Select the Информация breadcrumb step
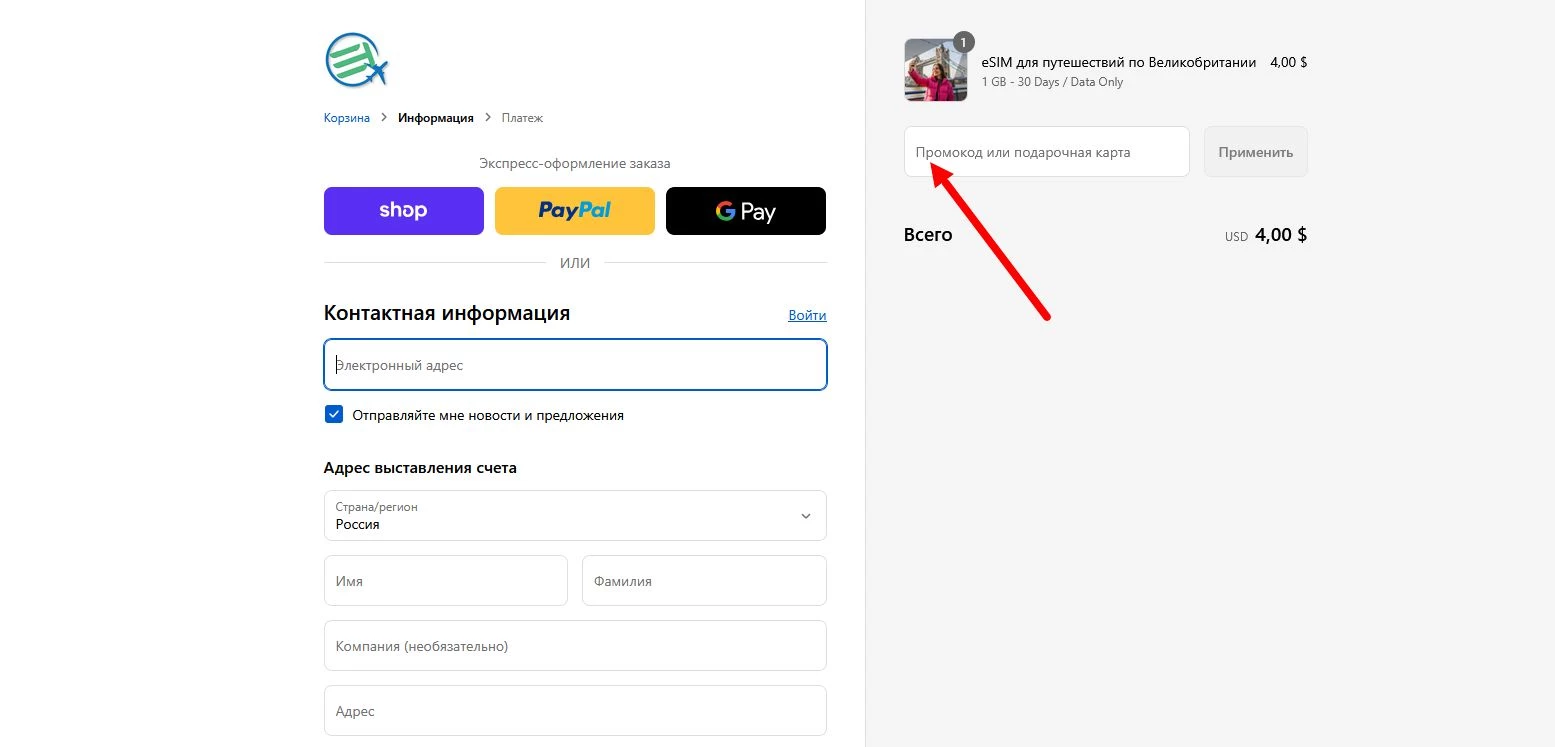Image resolution: width=1555 pixels, height=747 pixels. pyautogui.click(x=435, y=118)
